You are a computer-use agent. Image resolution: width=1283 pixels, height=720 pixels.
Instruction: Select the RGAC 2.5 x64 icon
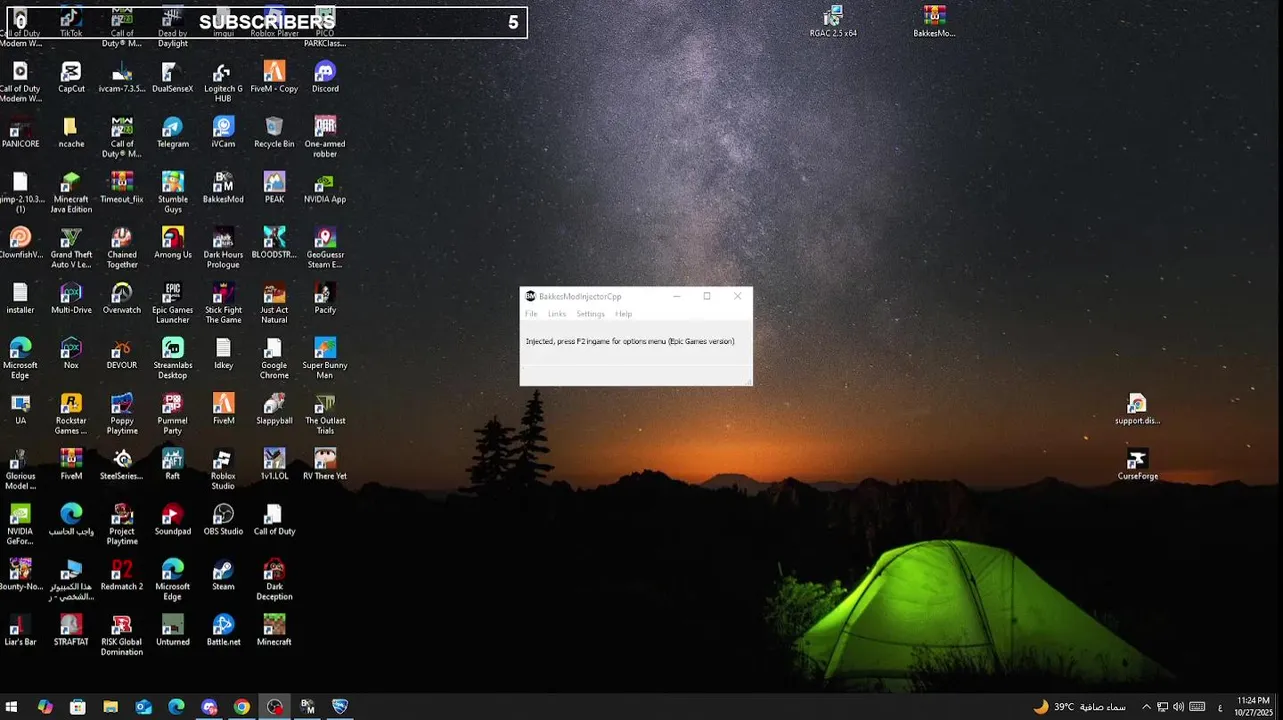coord(833,21)
